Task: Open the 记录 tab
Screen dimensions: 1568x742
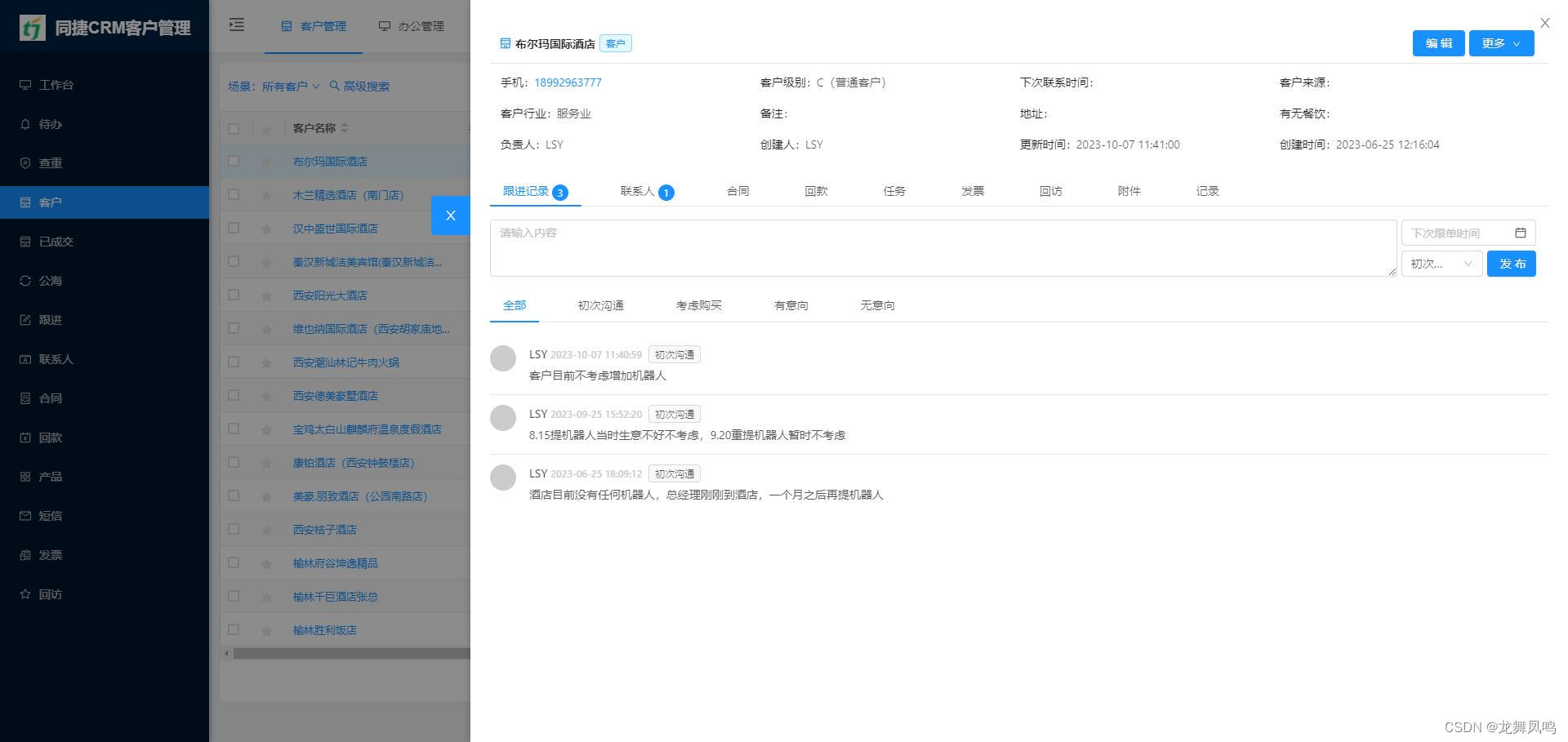Action: pos(1208,191)
